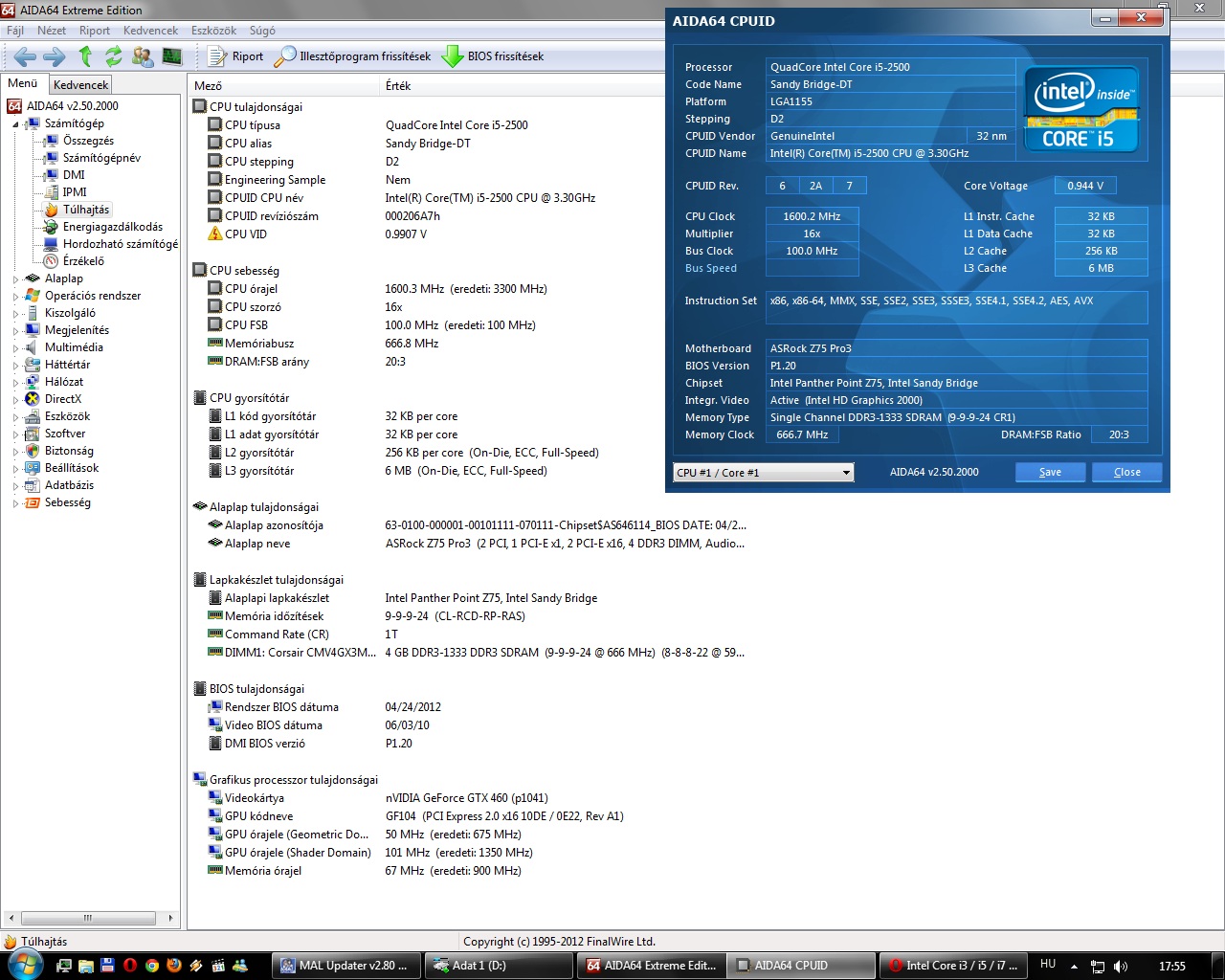Screen dimensions: 1225x980
Task: Expand the Multimédia tree node
Action: (15, 347)
